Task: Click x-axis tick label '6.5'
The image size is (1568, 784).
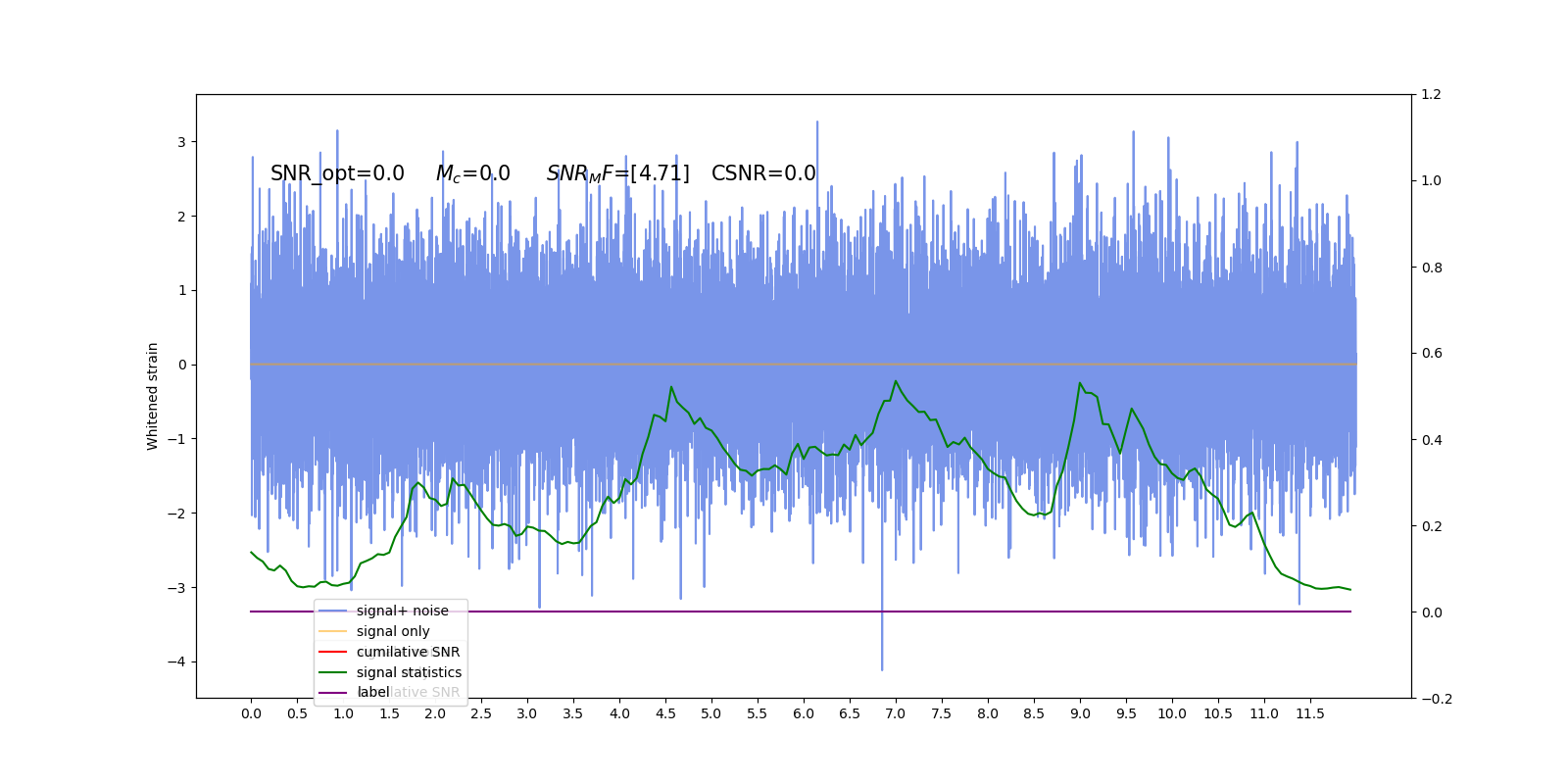Action: click(850, 713)
